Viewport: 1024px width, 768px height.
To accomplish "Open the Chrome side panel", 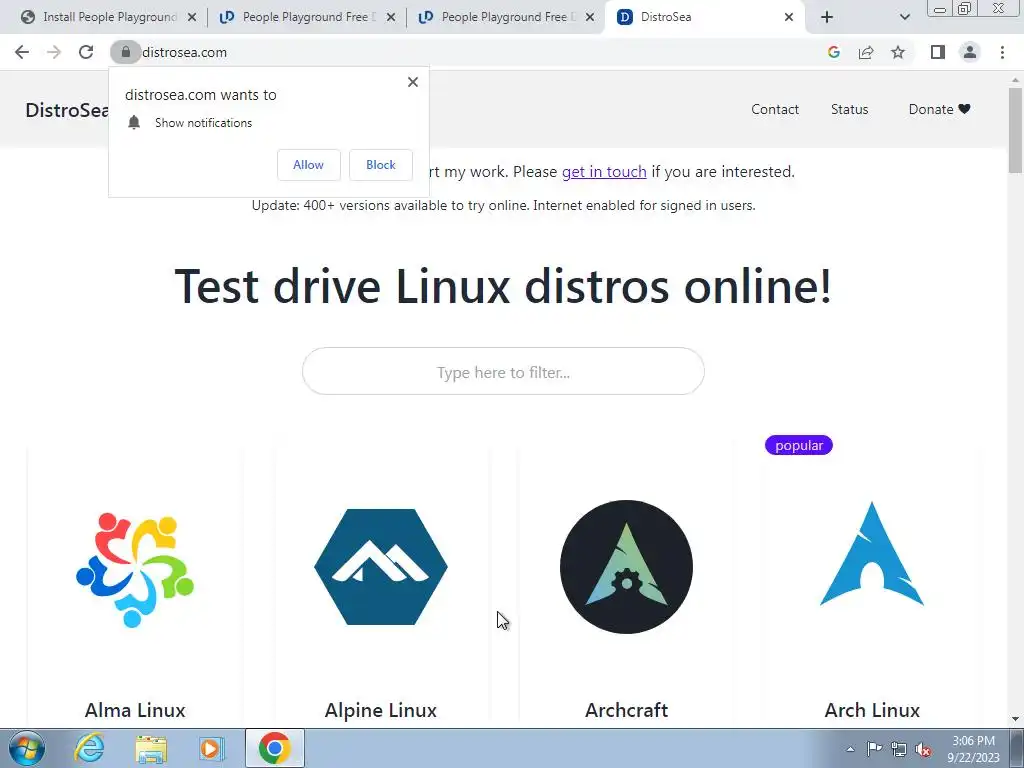I will point(938,52).
